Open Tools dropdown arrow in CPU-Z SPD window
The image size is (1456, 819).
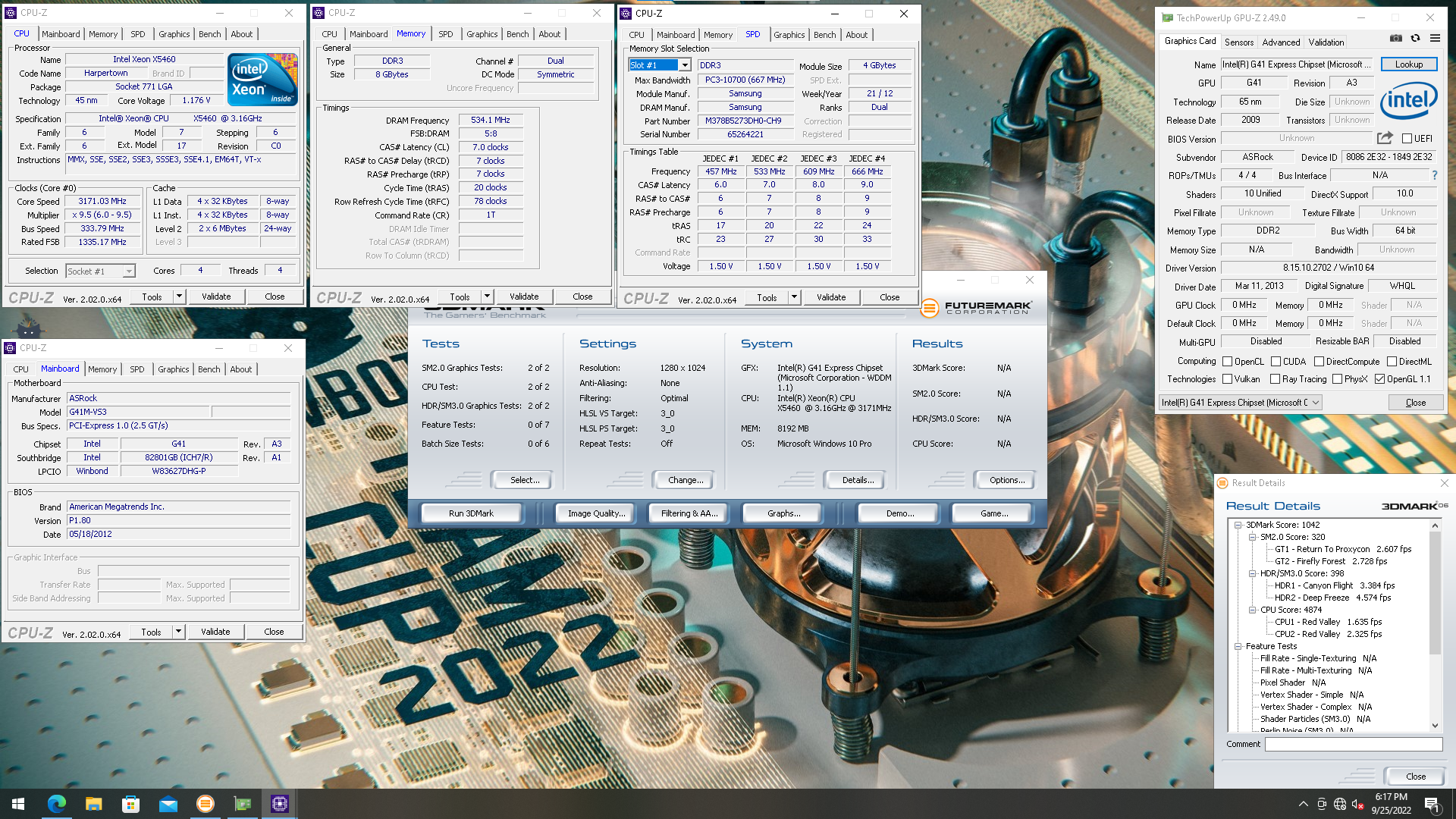pos(795,297)
